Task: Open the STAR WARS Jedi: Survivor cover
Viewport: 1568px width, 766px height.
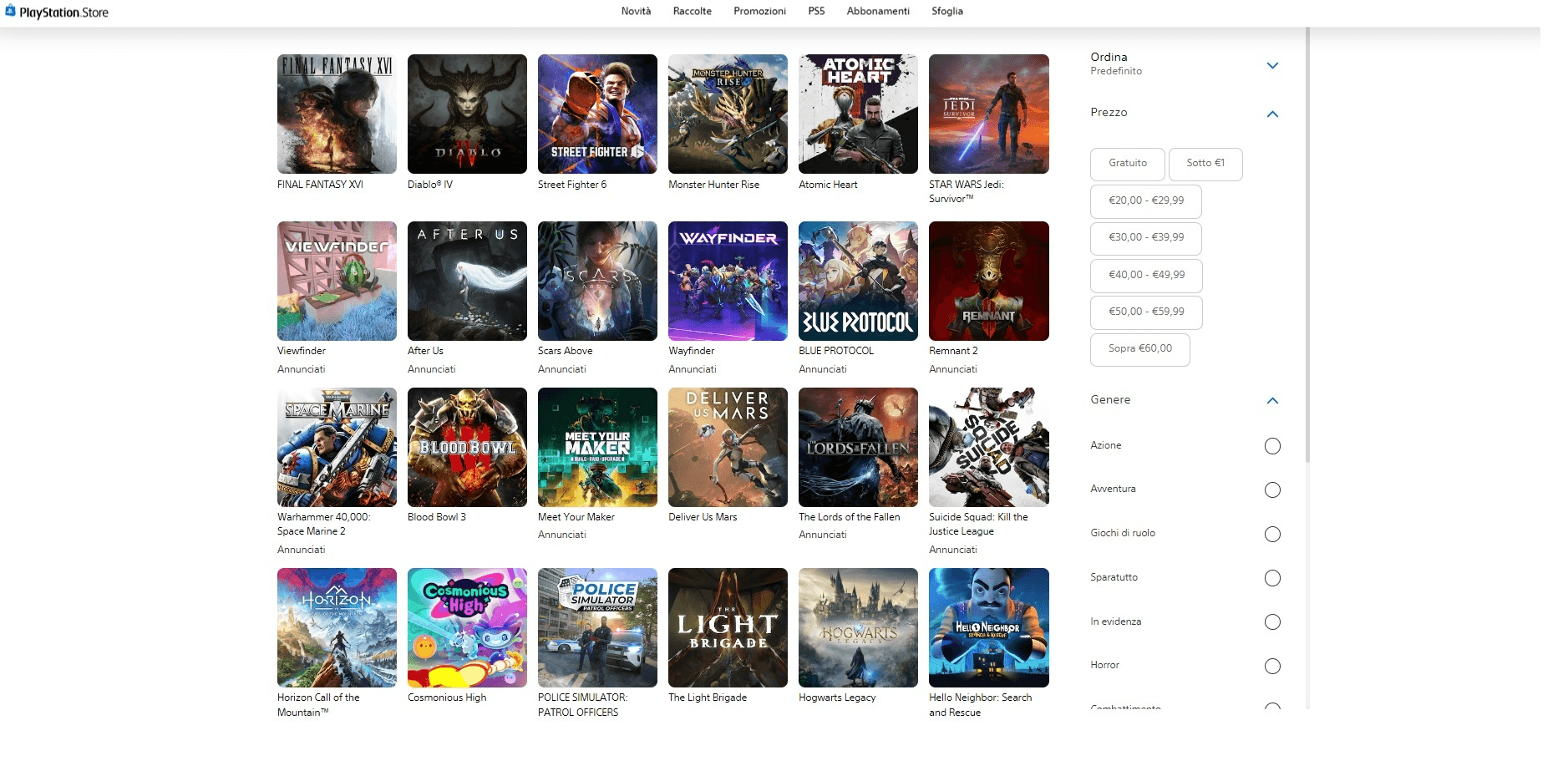Action: click(988, 114)
